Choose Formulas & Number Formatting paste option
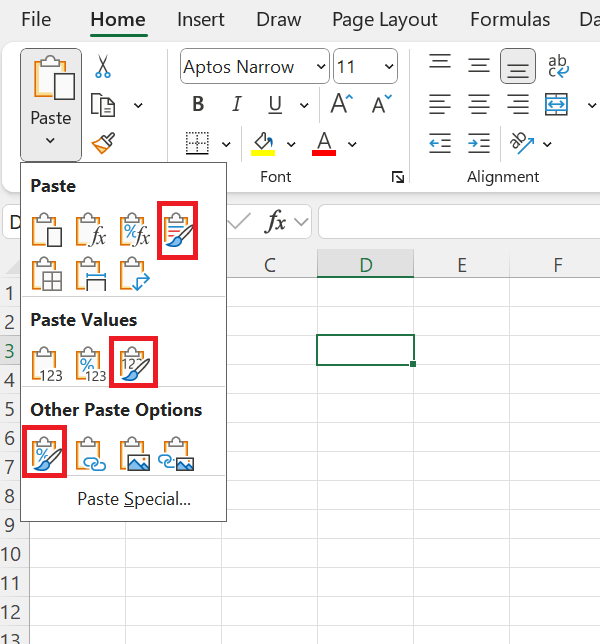 coord(134,230)
